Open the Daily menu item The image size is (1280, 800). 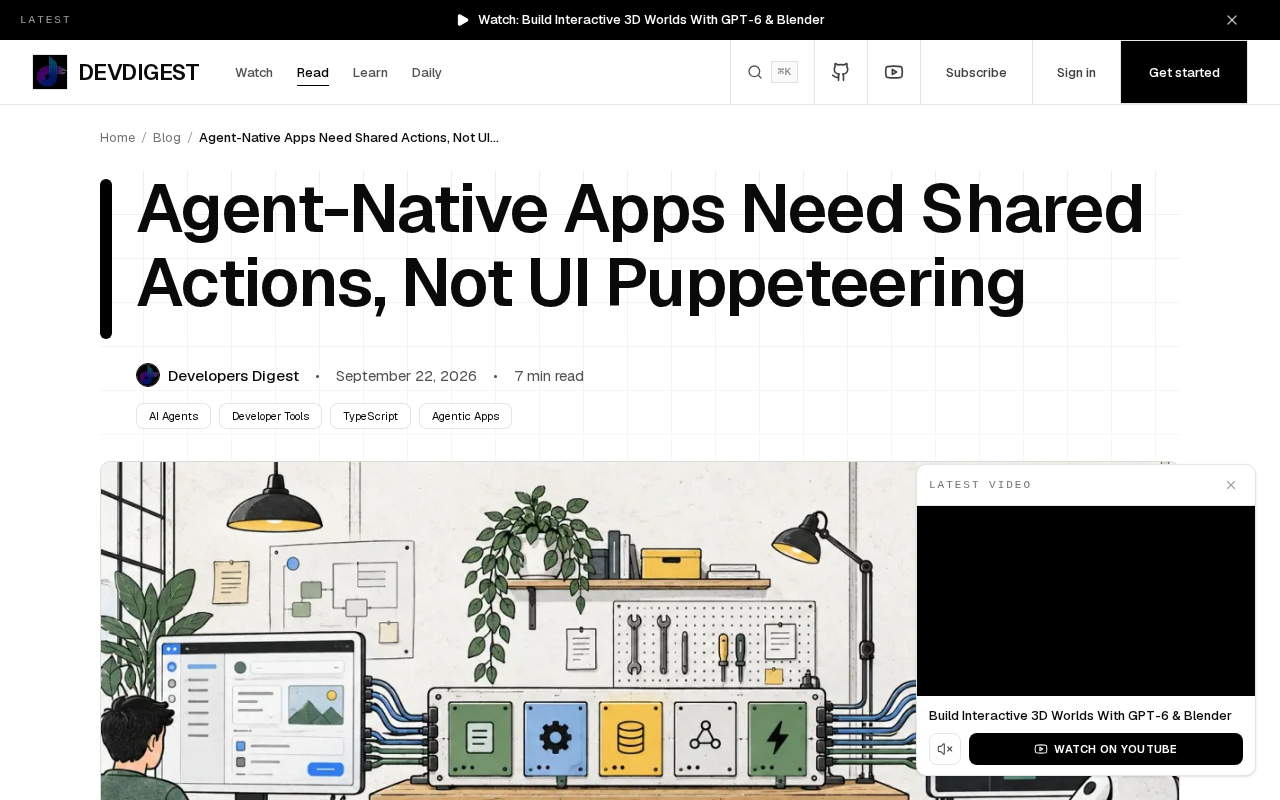click(x=427, y=73)
